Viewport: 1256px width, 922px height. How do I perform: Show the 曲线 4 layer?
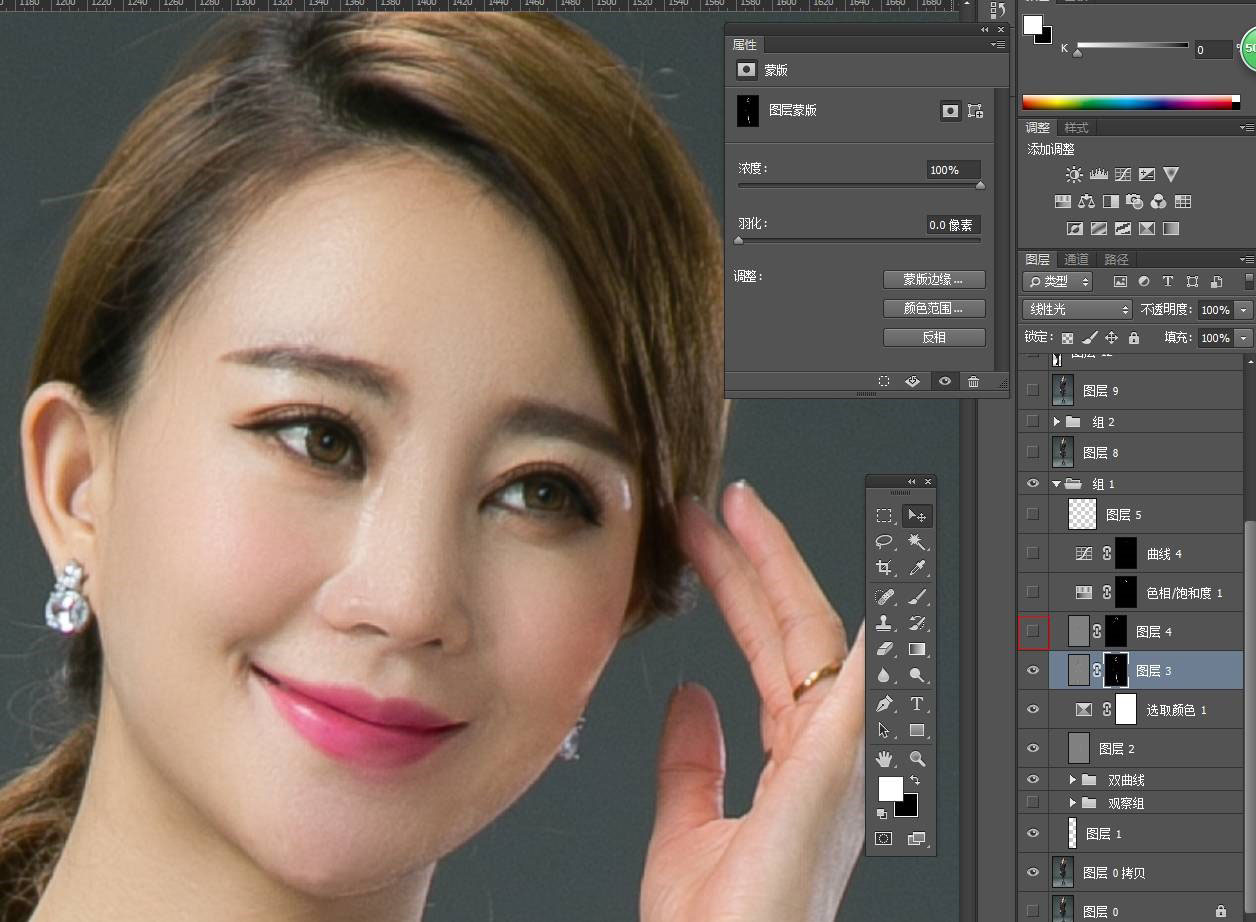(x=1033, y=553)
